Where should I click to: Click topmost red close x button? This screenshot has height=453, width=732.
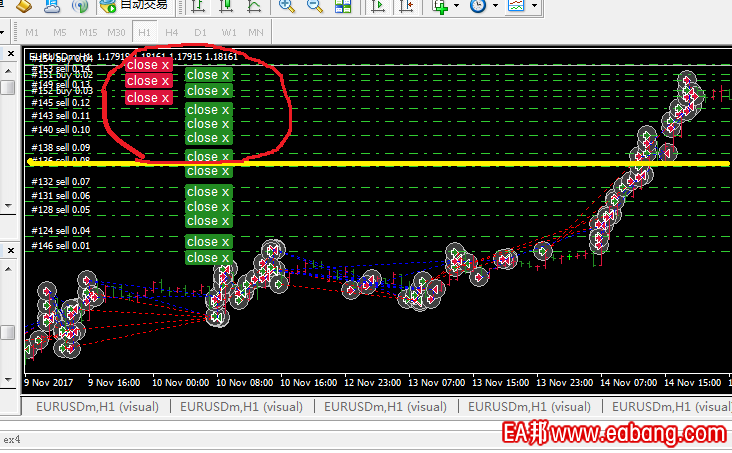tap(148, 65)
